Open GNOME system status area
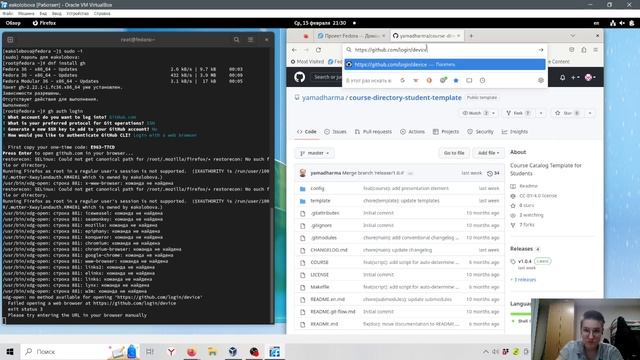This screenshot has height=360, width=640. (x=622, y=23)
